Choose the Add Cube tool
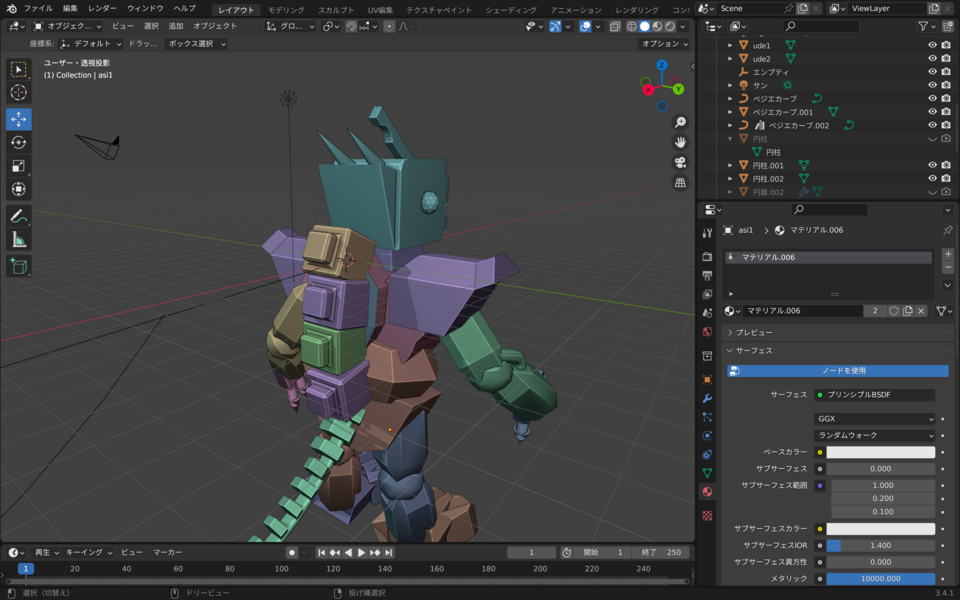960x600 pixels. [x=19, y=266]
